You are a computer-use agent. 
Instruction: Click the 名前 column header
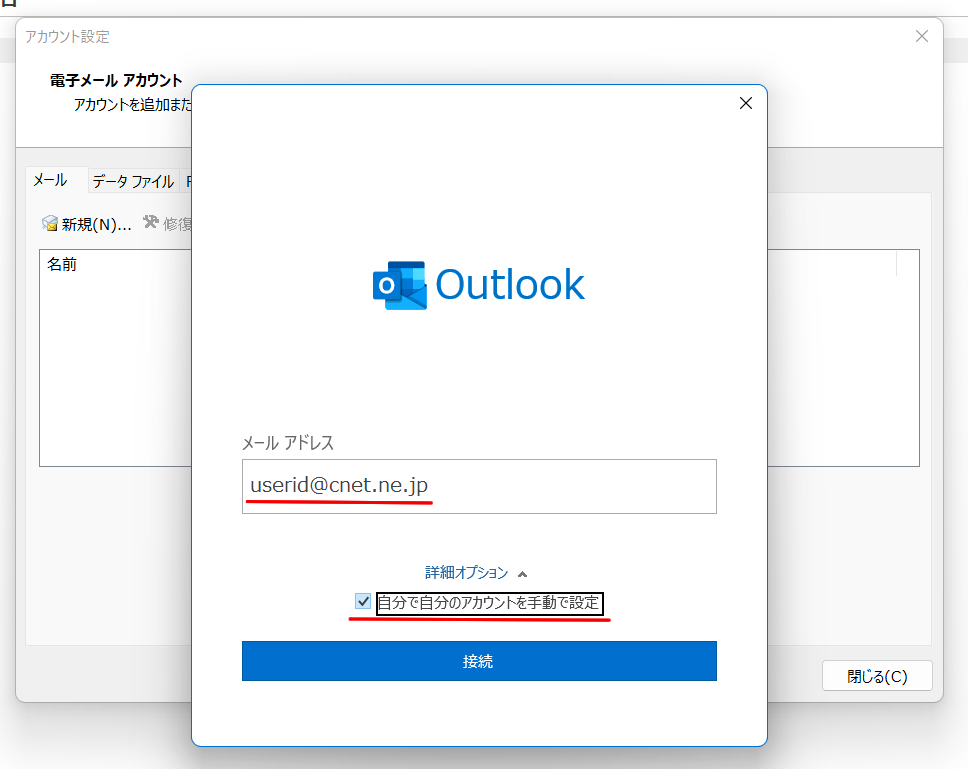[x=62, y=264]
